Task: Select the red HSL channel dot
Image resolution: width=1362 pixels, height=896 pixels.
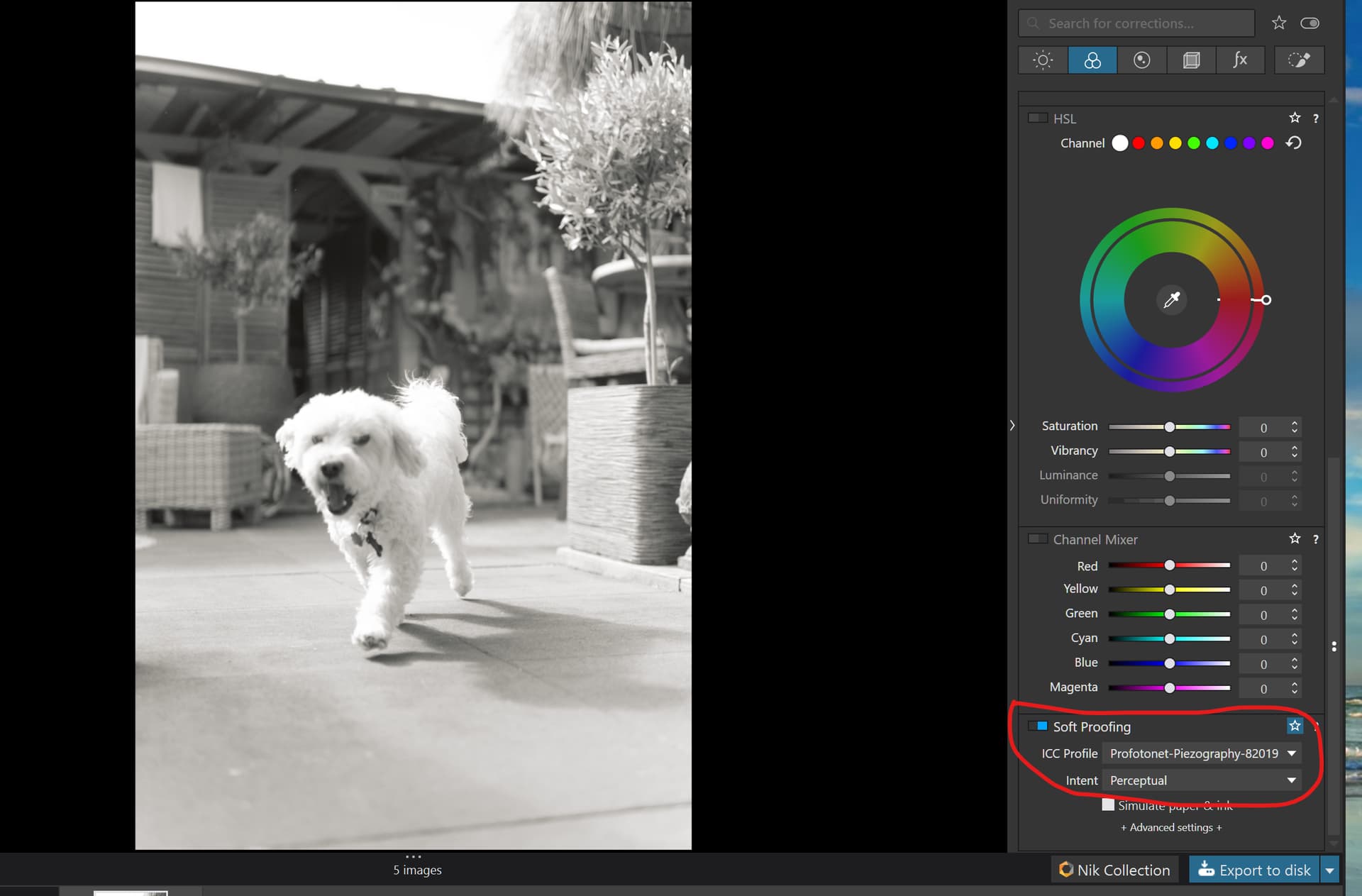Action: (1139, 143)
